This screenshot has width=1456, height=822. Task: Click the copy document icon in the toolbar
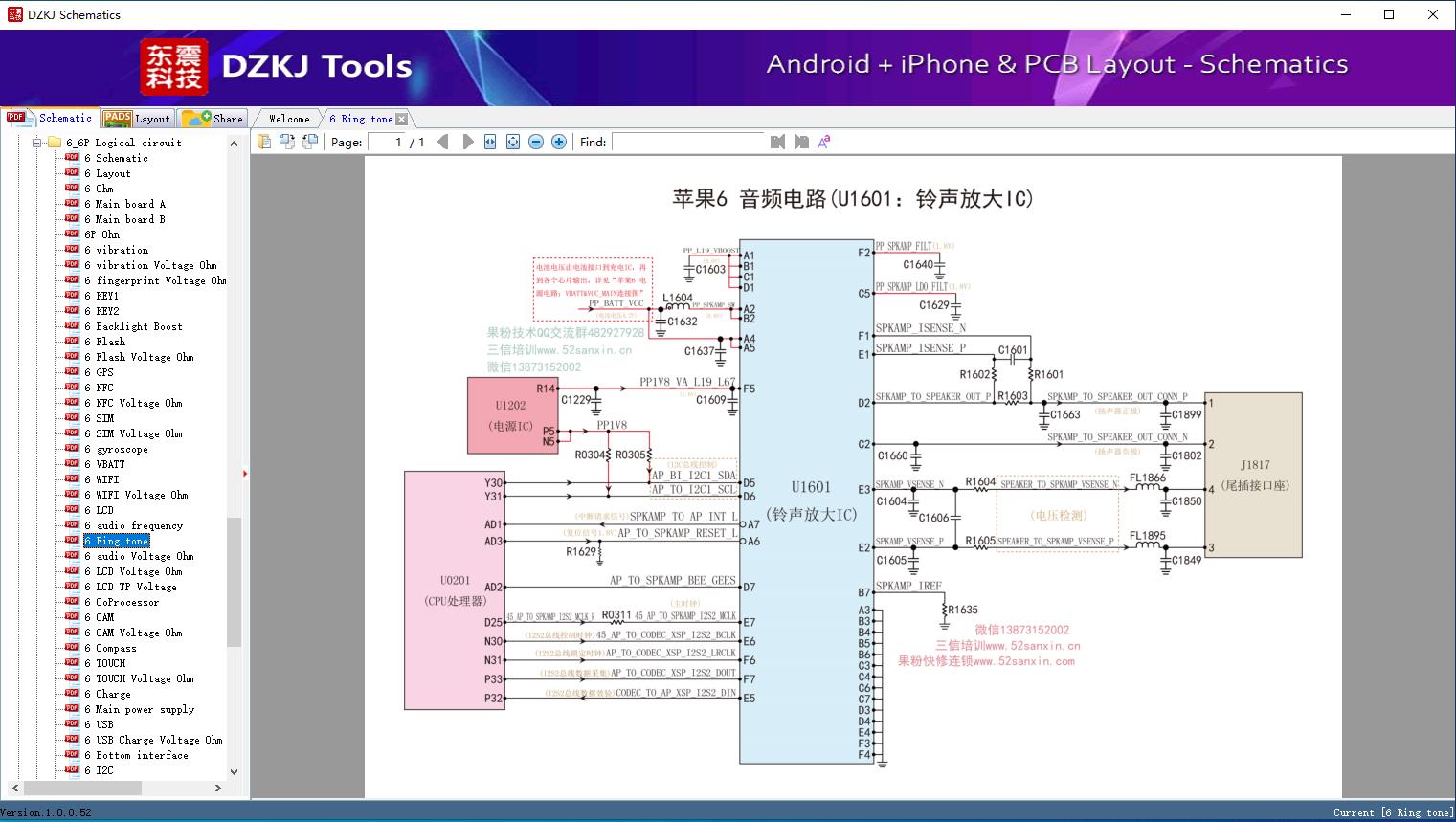click(264, 142)
